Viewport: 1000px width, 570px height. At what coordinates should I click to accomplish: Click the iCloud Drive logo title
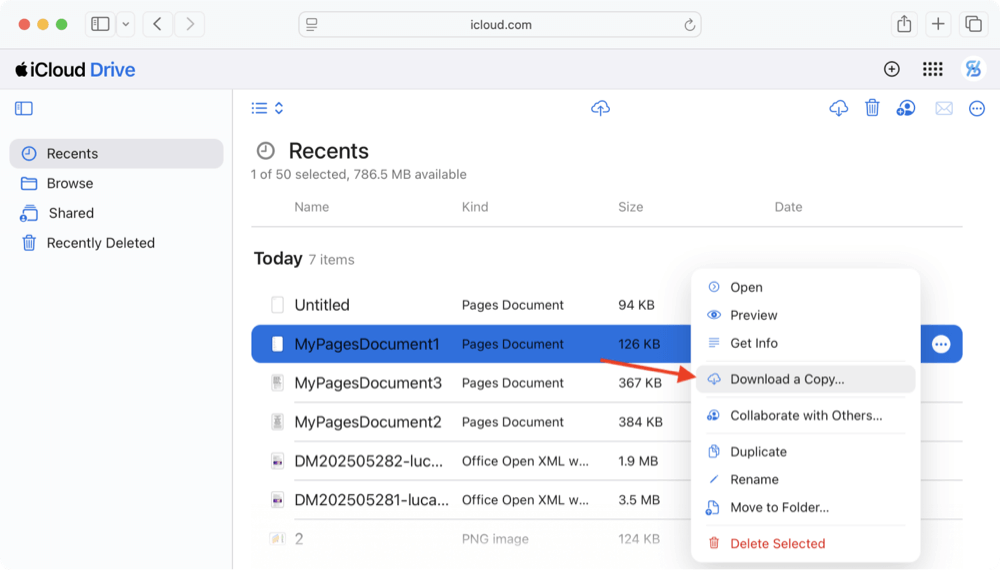pos(75,69)
